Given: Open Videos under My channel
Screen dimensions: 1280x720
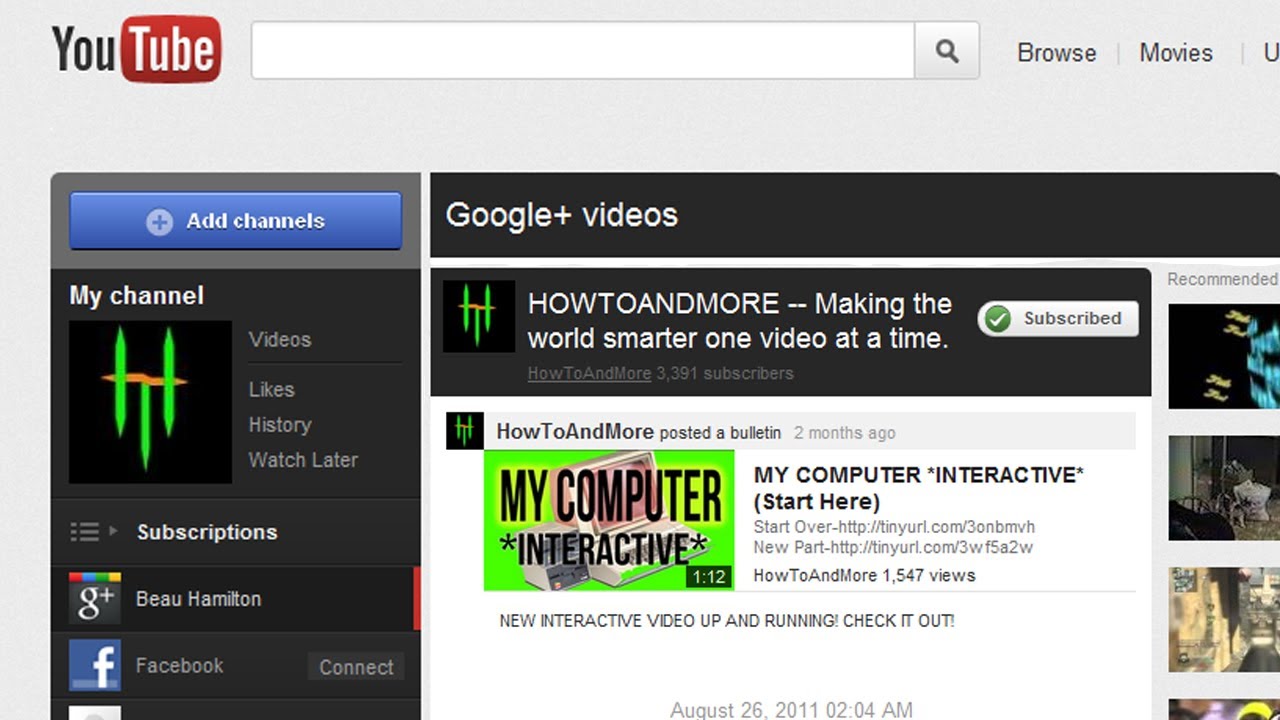Looking at the screenshot, I should (x=280, y=340).
